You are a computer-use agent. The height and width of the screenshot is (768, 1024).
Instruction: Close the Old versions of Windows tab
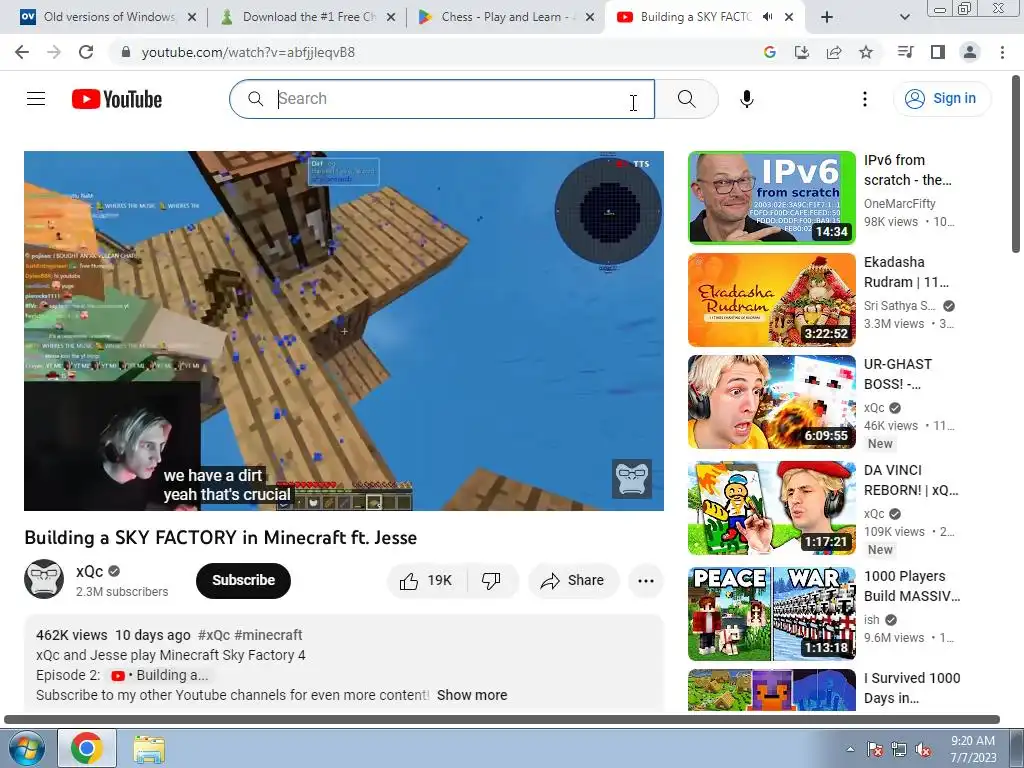192,17
